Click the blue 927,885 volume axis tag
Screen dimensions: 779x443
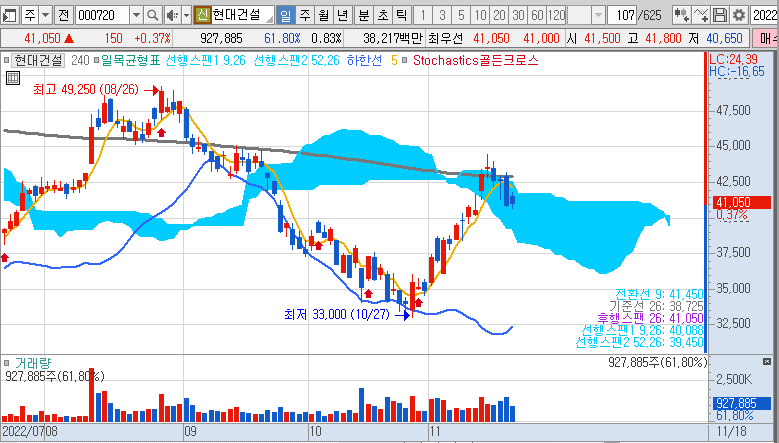click(742, 403)
